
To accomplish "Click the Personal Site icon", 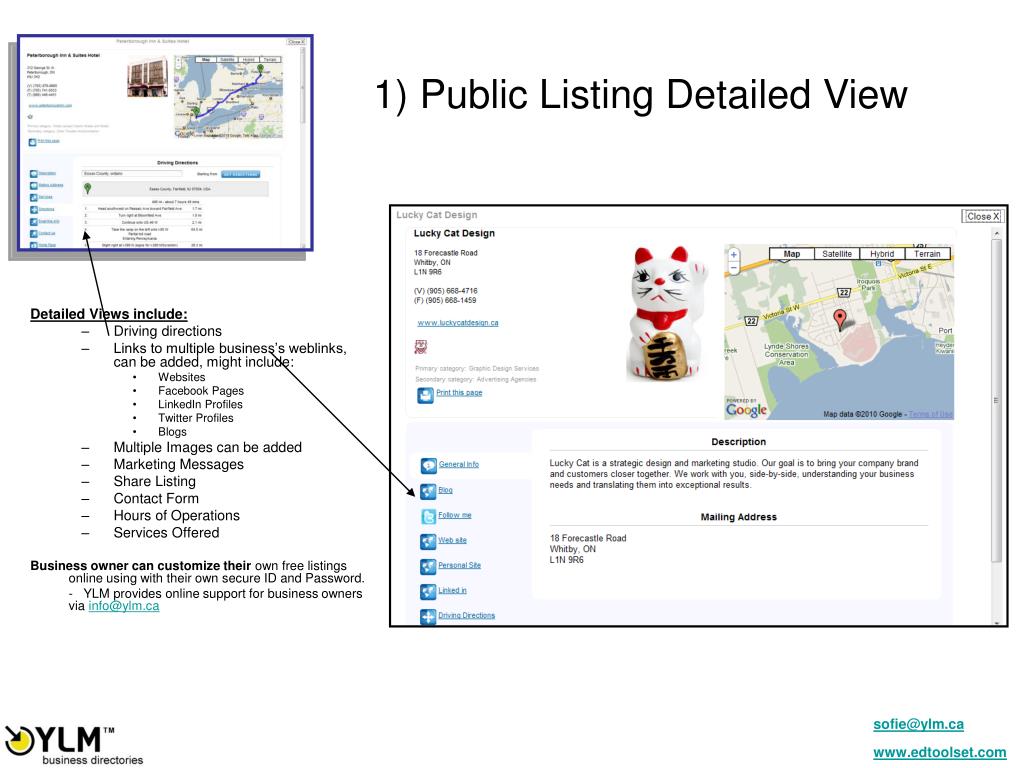I will tap(428, 567).
